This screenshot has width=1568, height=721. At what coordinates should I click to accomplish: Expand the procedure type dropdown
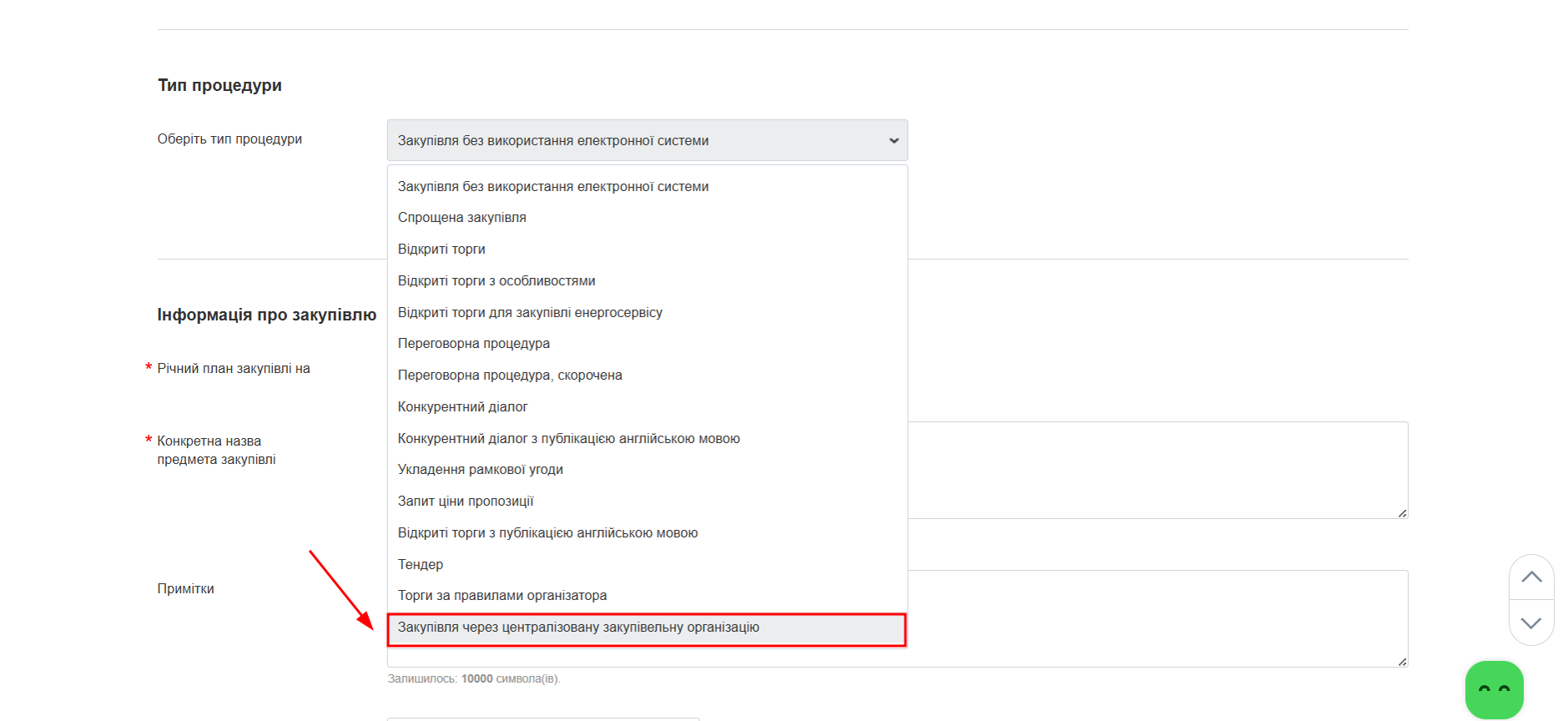tap(647, 140)
